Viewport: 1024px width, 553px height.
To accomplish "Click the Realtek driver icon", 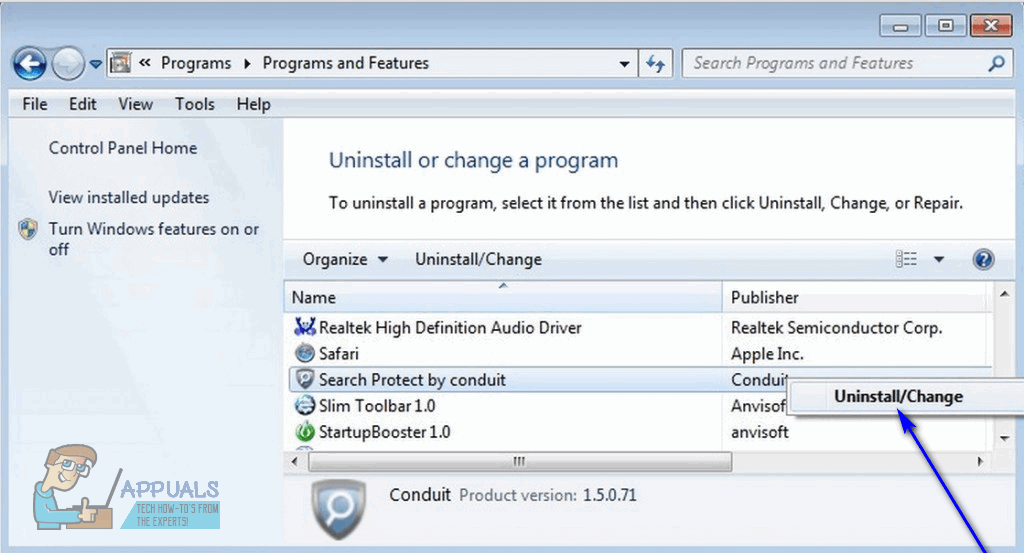I will 305,326.
